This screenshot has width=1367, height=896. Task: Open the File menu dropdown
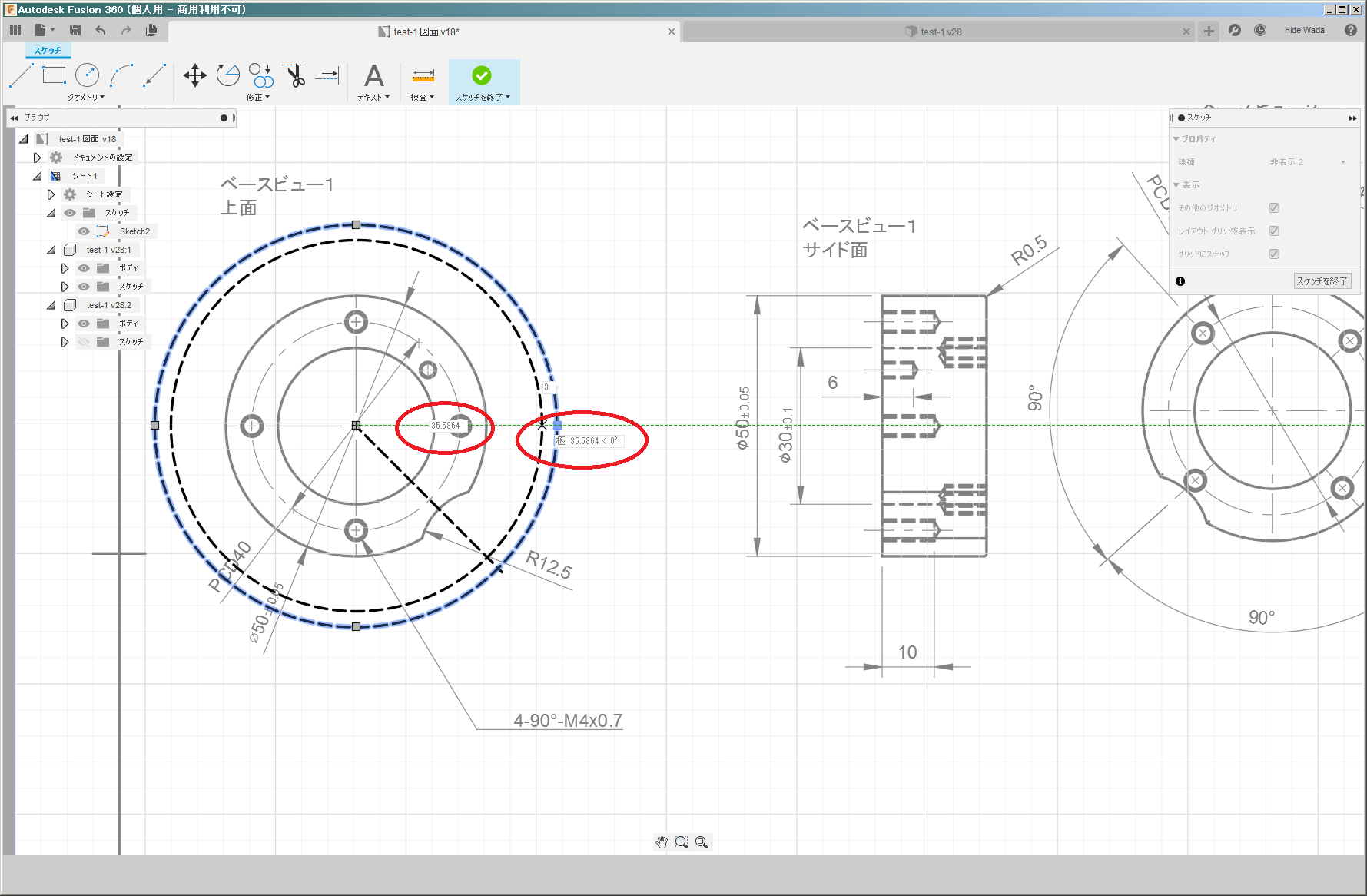tap(45, 30)
